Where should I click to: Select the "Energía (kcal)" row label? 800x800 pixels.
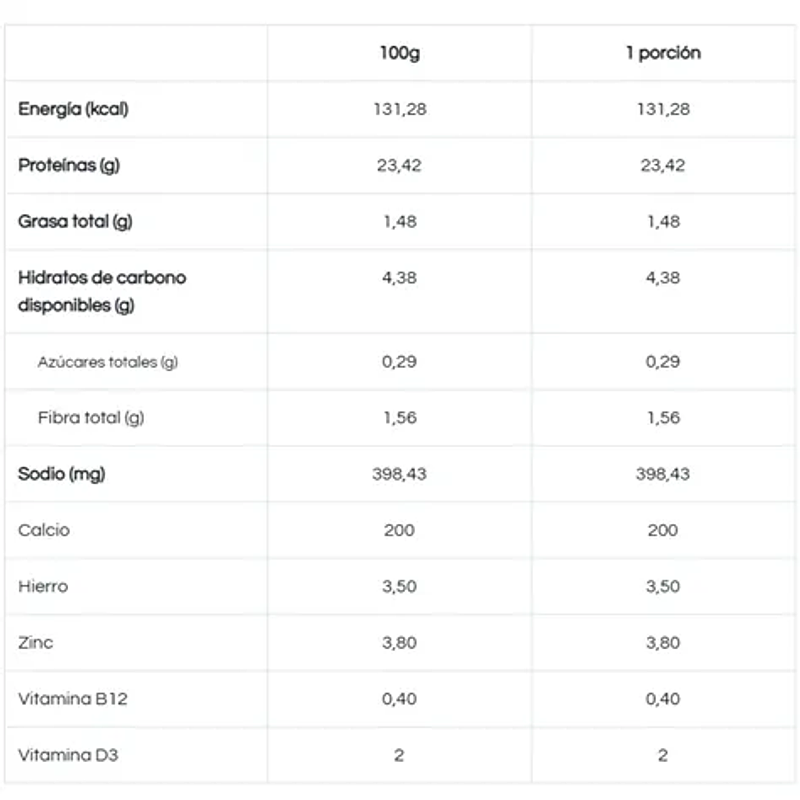click(73, 109)
